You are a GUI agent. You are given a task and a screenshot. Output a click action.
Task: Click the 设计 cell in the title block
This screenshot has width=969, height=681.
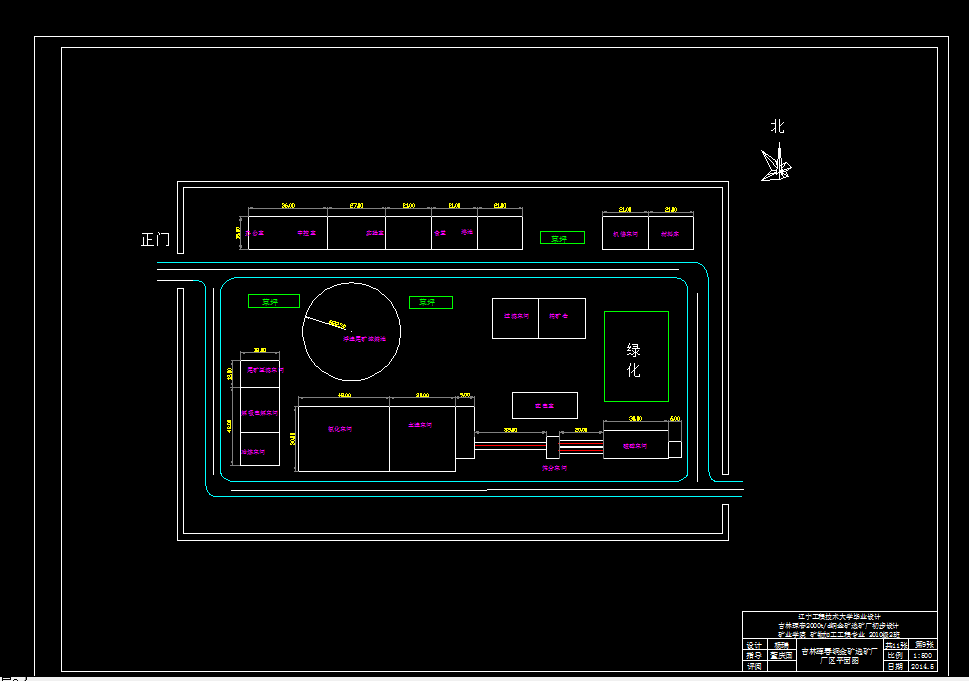pyautogui.click(x=755, y=645)
